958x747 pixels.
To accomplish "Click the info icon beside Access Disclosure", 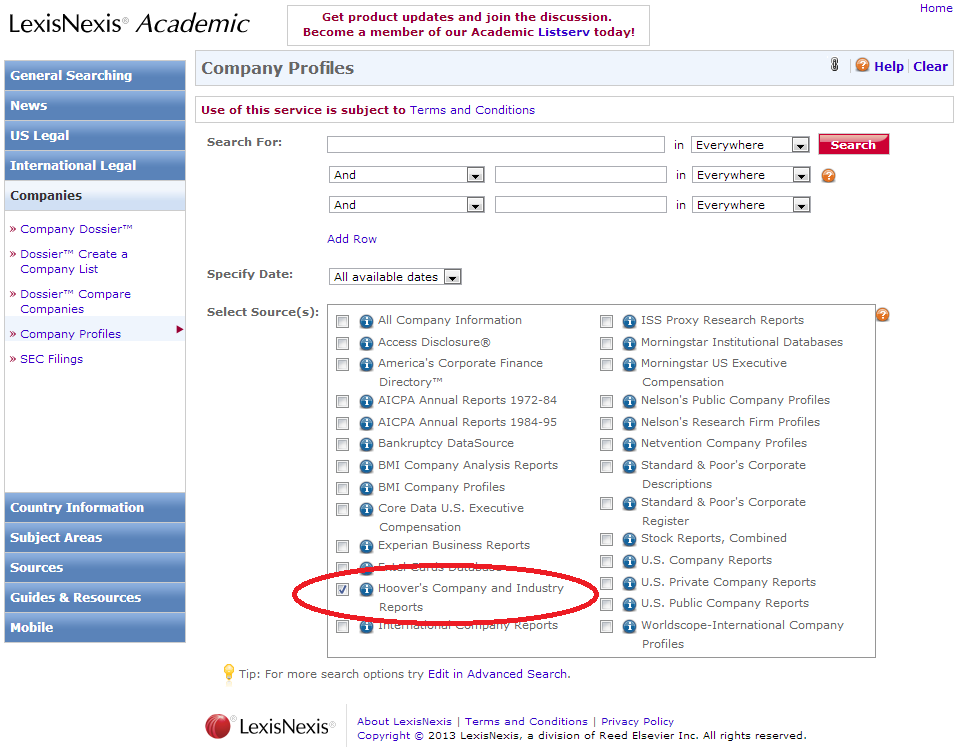I will click(366, 343).
